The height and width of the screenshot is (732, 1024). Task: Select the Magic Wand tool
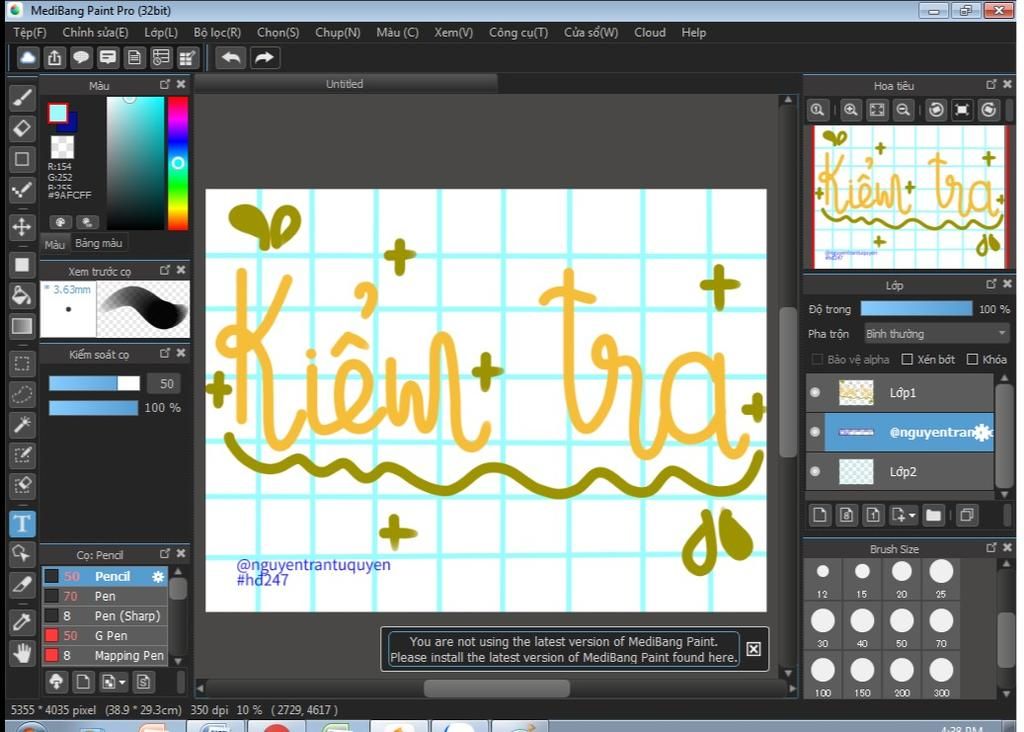click(x=22, y=425)
